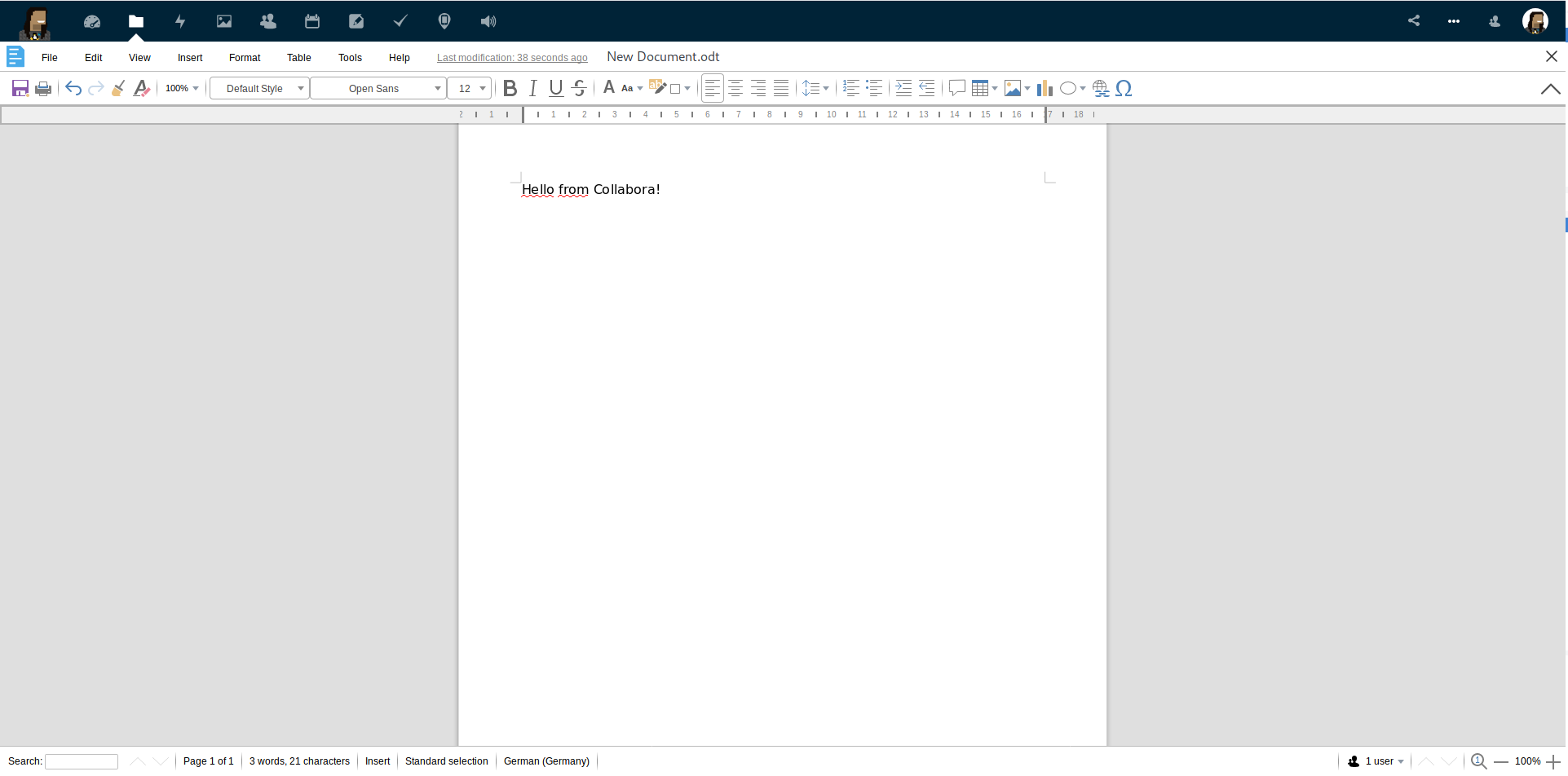The width and height of the screenshot is (1568, 776).
Task: Decrease paragraph indent
Action: coord(926,88)
